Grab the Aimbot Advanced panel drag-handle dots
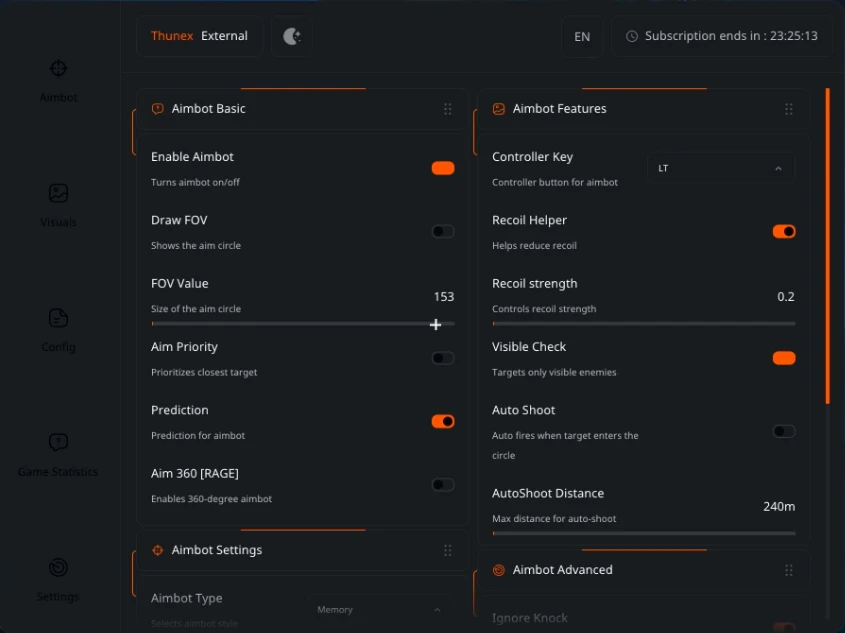Screen dimensions: 845x633 pos(788,571)
